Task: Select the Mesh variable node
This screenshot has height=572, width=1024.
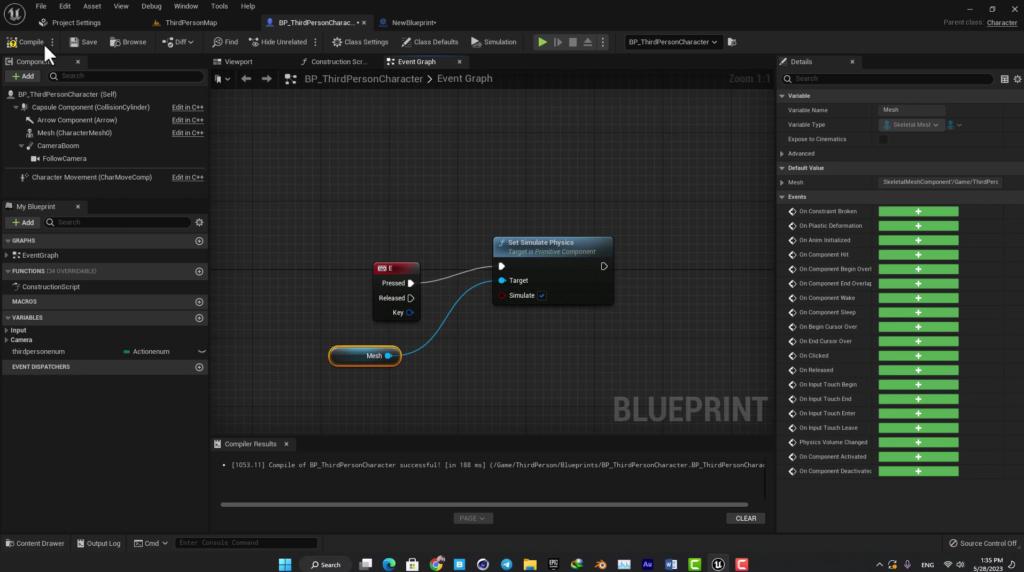Action: [365, 356]
